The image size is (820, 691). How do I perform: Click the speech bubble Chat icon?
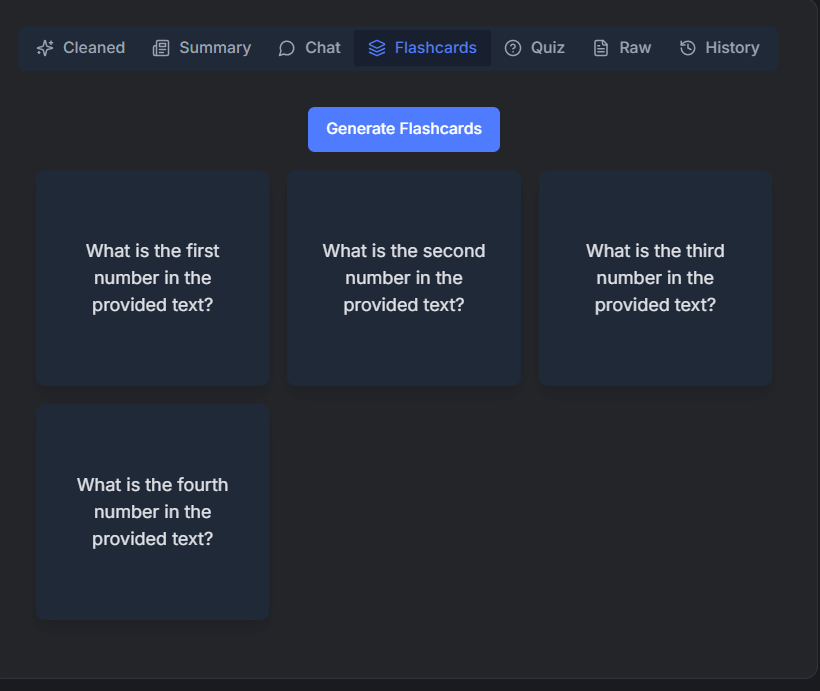point(285,47)
